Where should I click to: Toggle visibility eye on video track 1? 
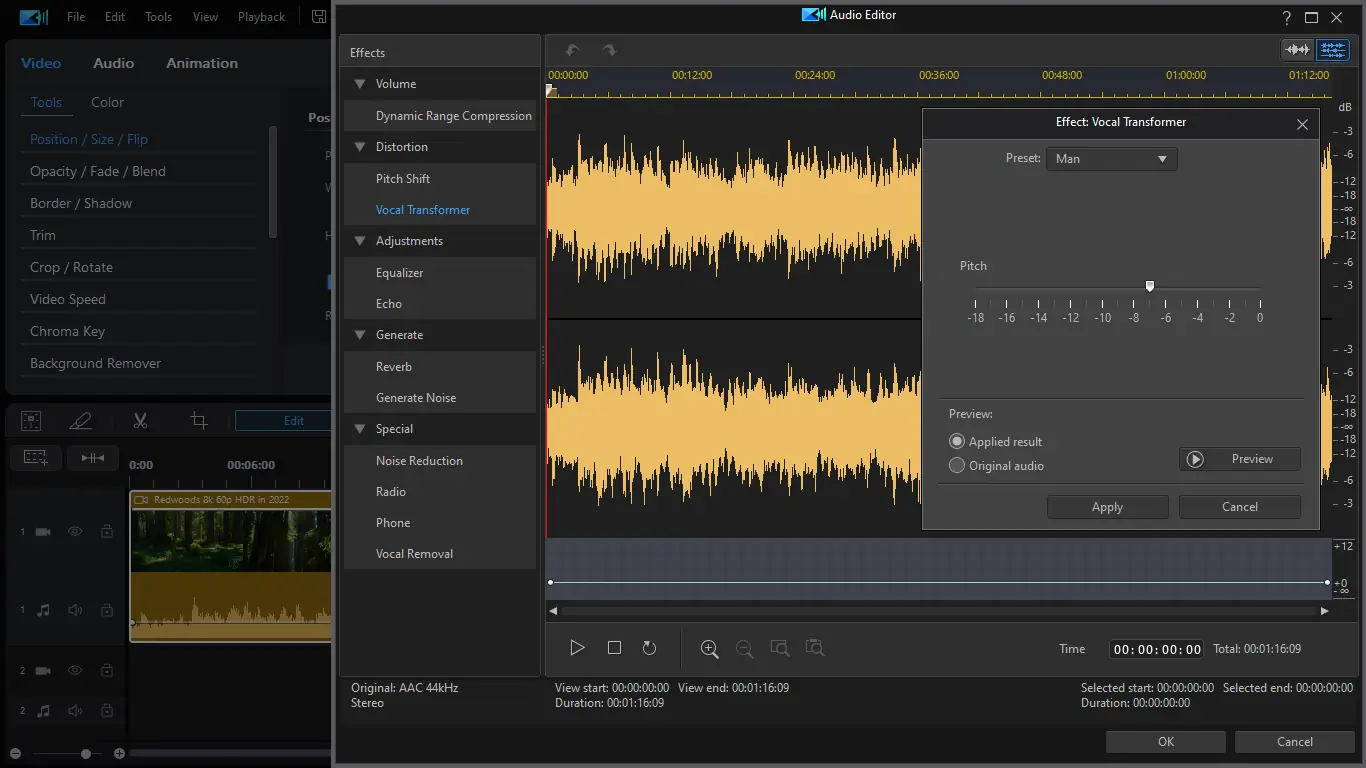(75, 532)
